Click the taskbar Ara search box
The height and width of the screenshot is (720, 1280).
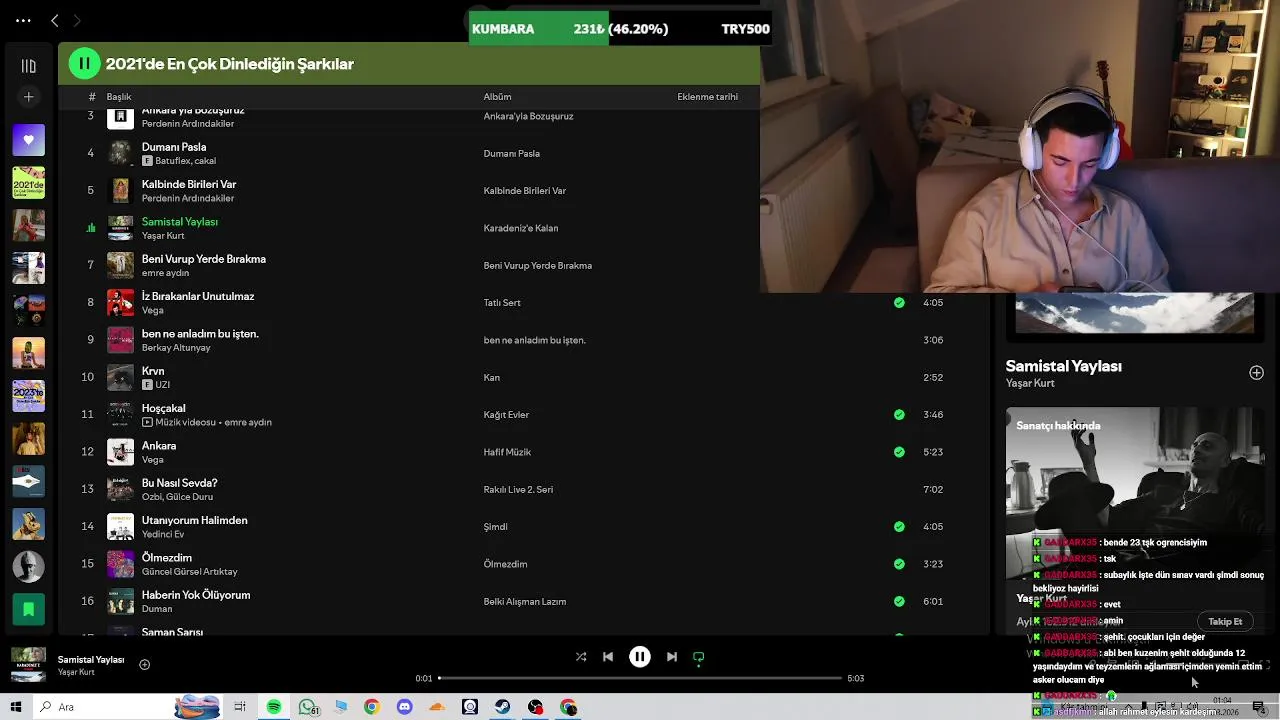coord(128,707)
